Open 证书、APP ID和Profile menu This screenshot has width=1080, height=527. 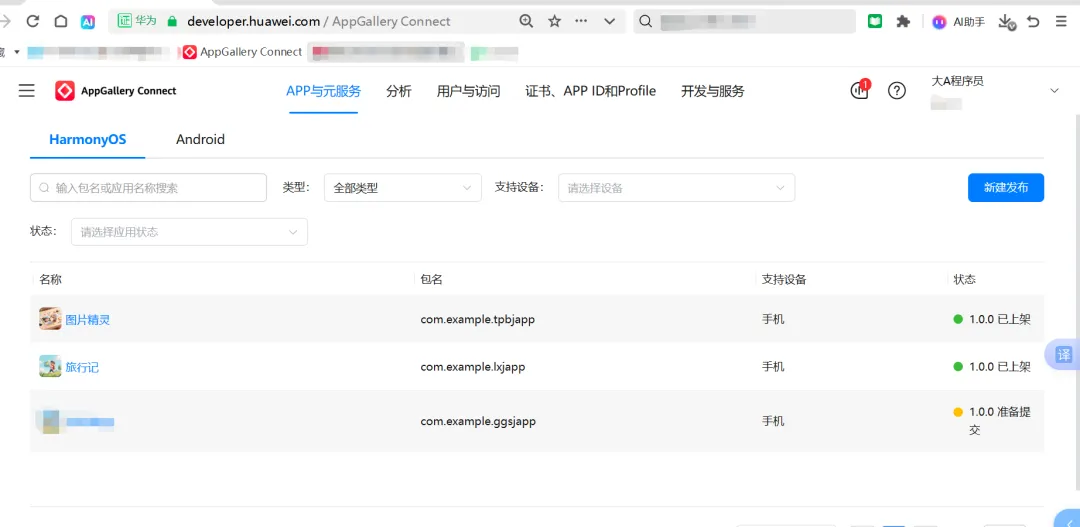pos(590,91)
